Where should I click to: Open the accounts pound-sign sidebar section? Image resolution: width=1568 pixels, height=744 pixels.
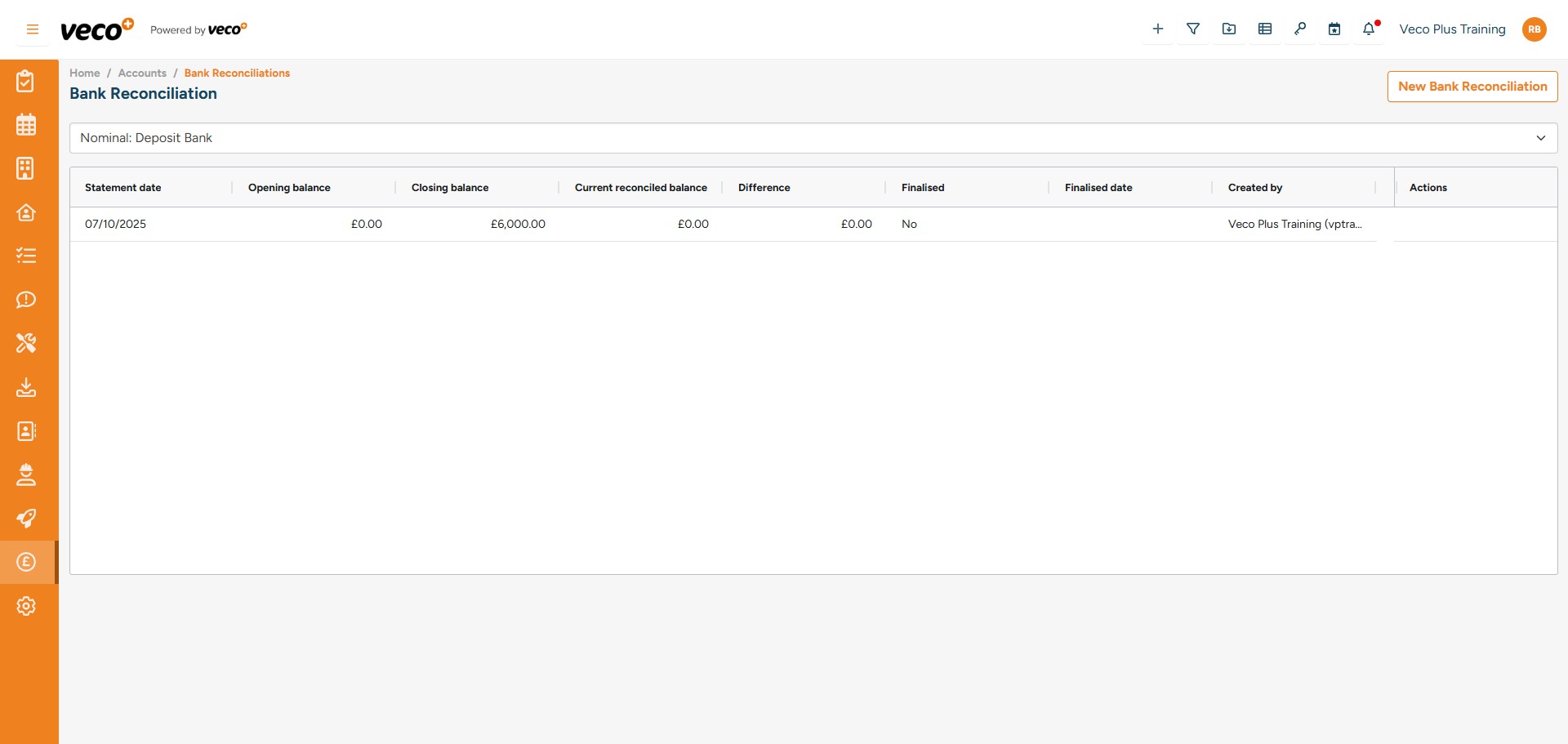[26, 562]
